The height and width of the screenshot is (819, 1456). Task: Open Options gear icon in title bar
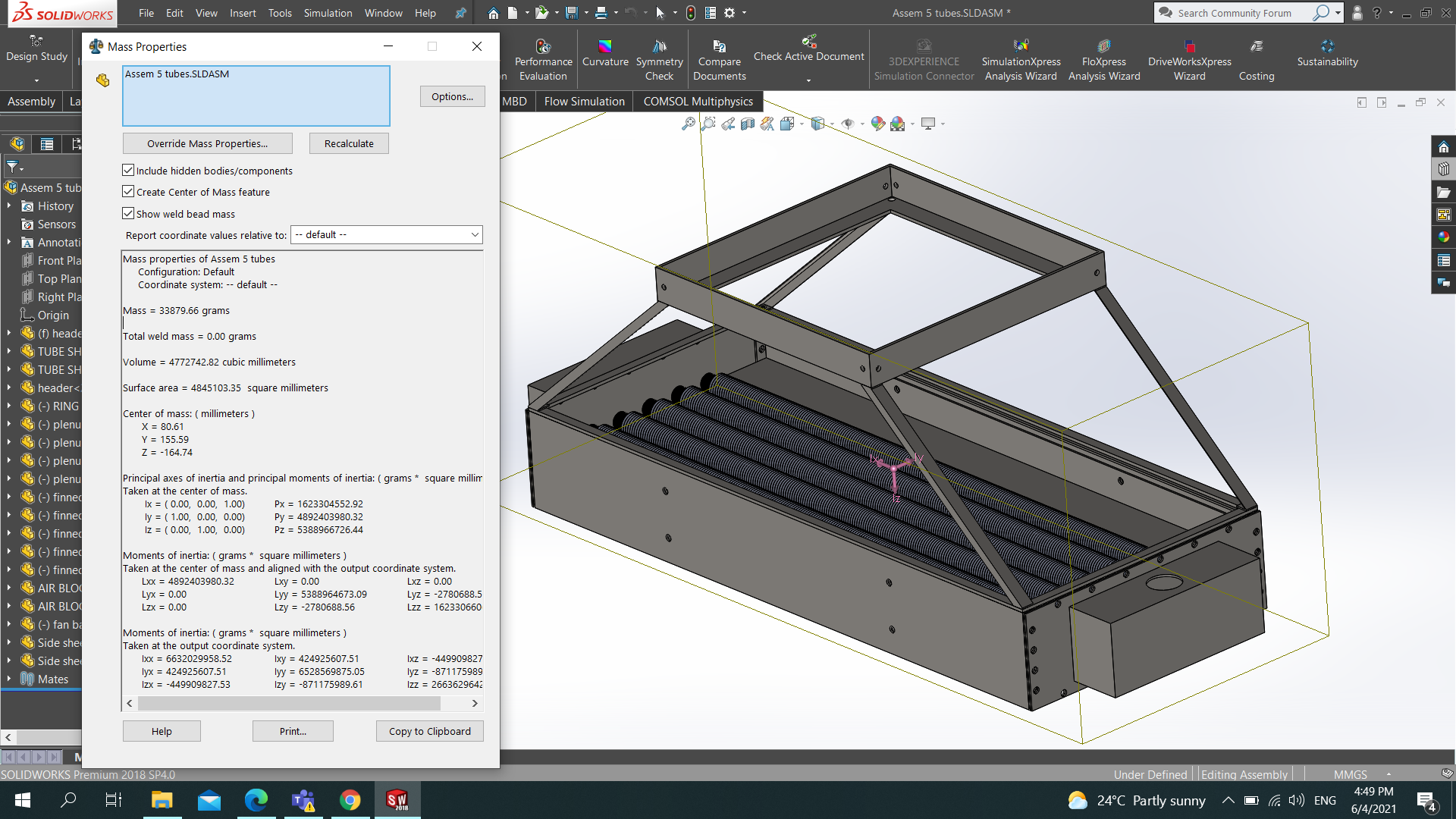[730, 13]
